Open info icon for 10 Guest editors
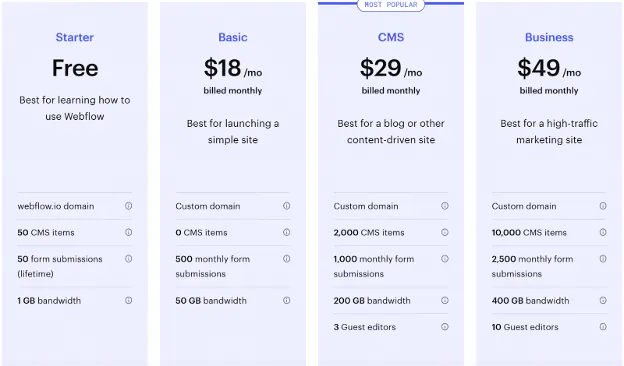 603,327
